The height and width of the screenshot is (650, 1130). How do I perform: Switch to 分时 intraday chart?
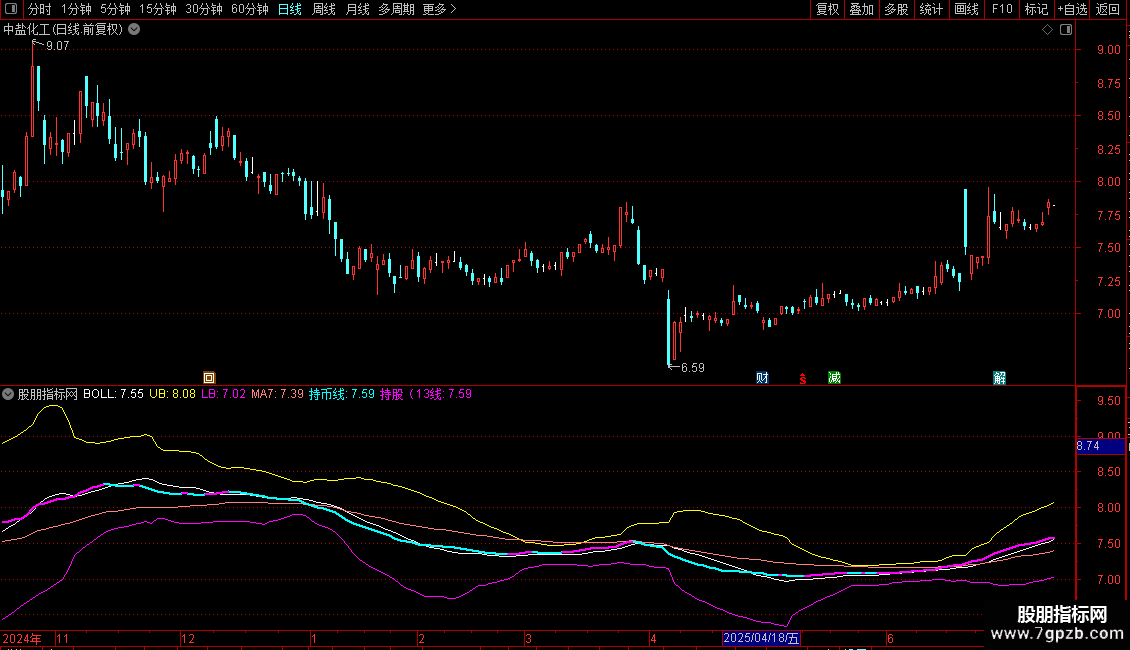tap(40, 9)
